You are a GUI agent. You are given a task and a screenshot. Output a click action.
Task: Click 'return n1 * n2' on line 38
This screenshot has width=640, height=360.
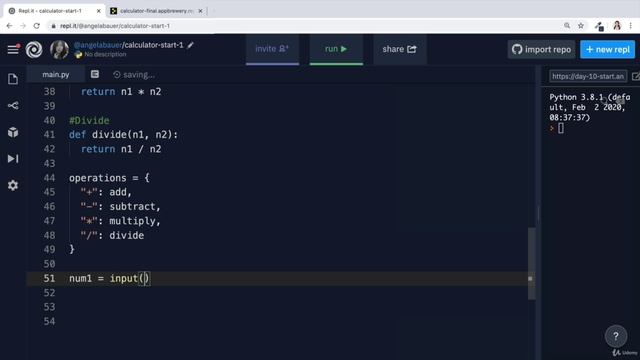click(121, 92)
